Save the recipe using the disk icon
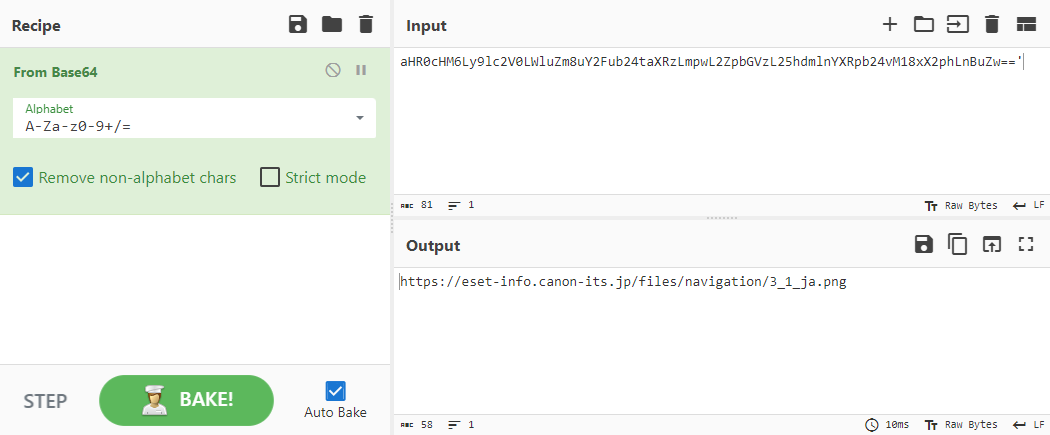This screenshot has width=1050, height=435. tap(297, 25)
